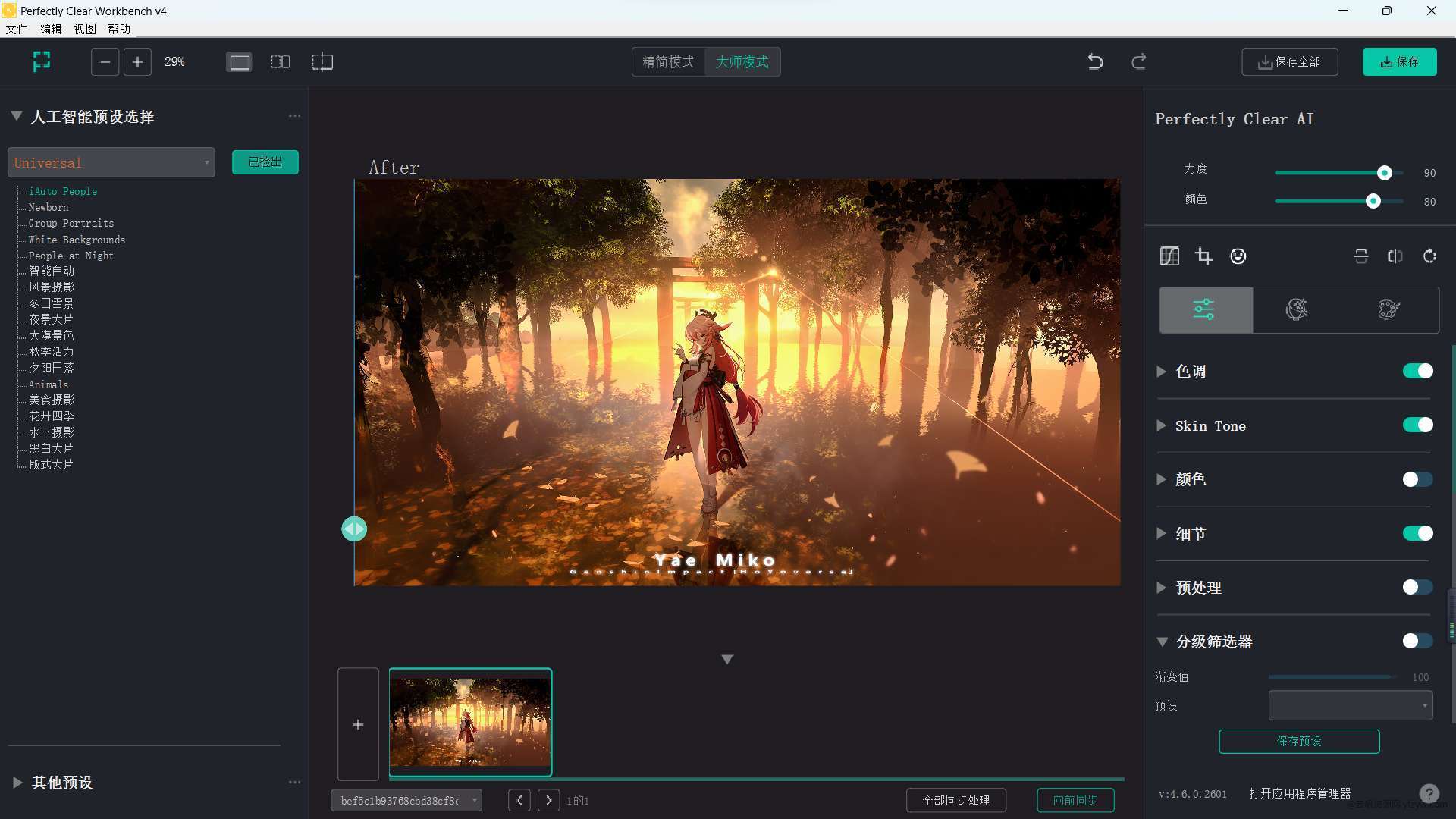Click the rotate image icon
1456x819 pixels.
coord(1429,256)
